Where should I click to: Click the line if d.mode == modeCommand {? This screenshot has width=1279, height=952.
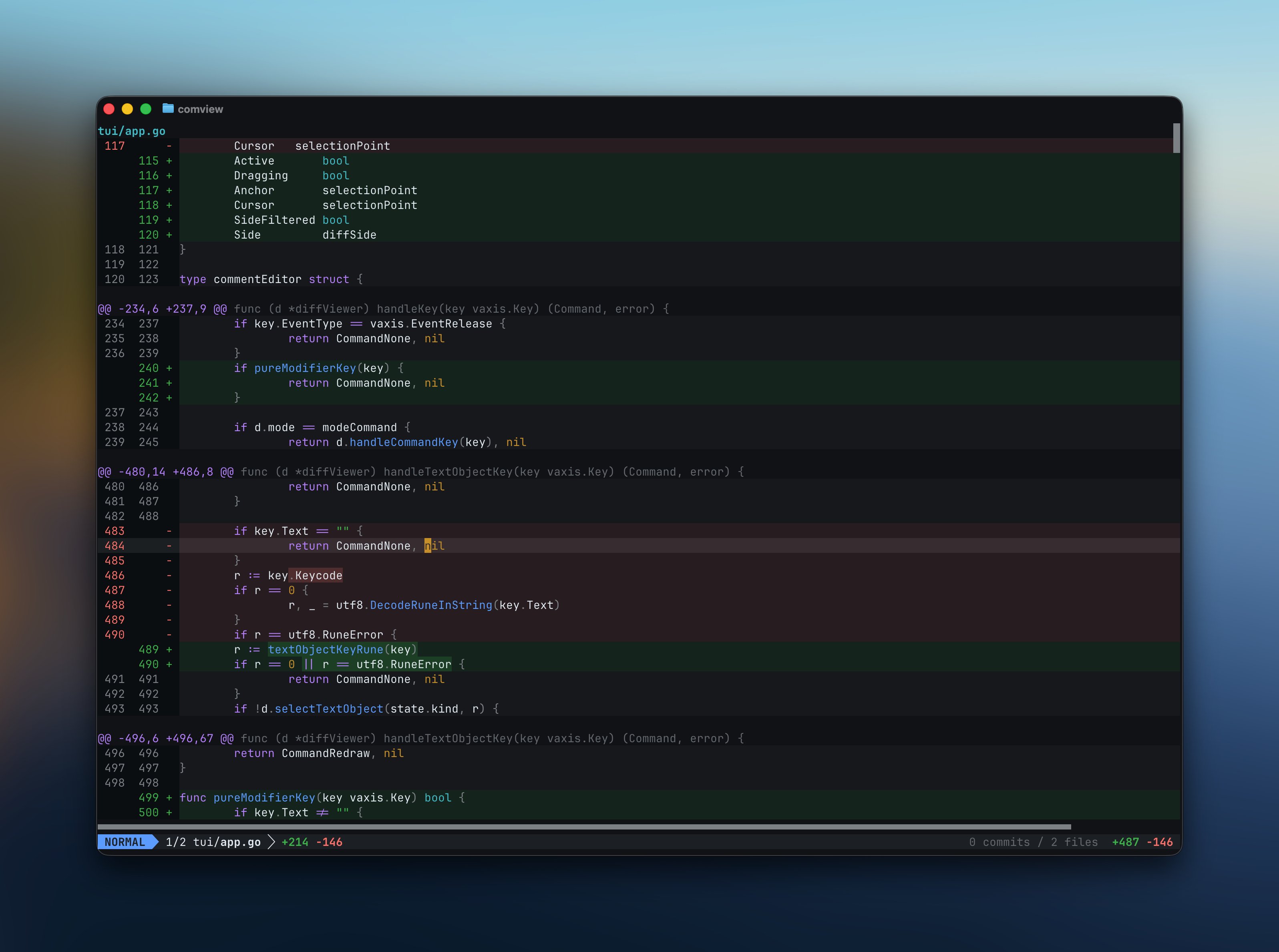click(638, 427)
